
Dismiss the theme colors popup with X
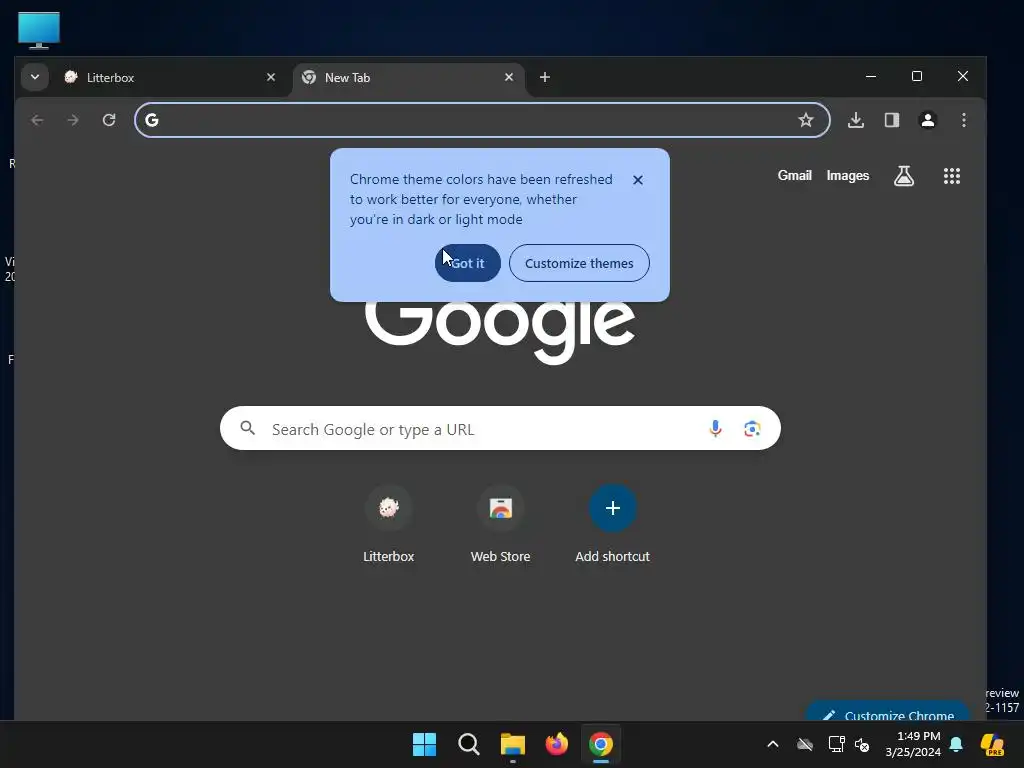[x=638, y=180]
